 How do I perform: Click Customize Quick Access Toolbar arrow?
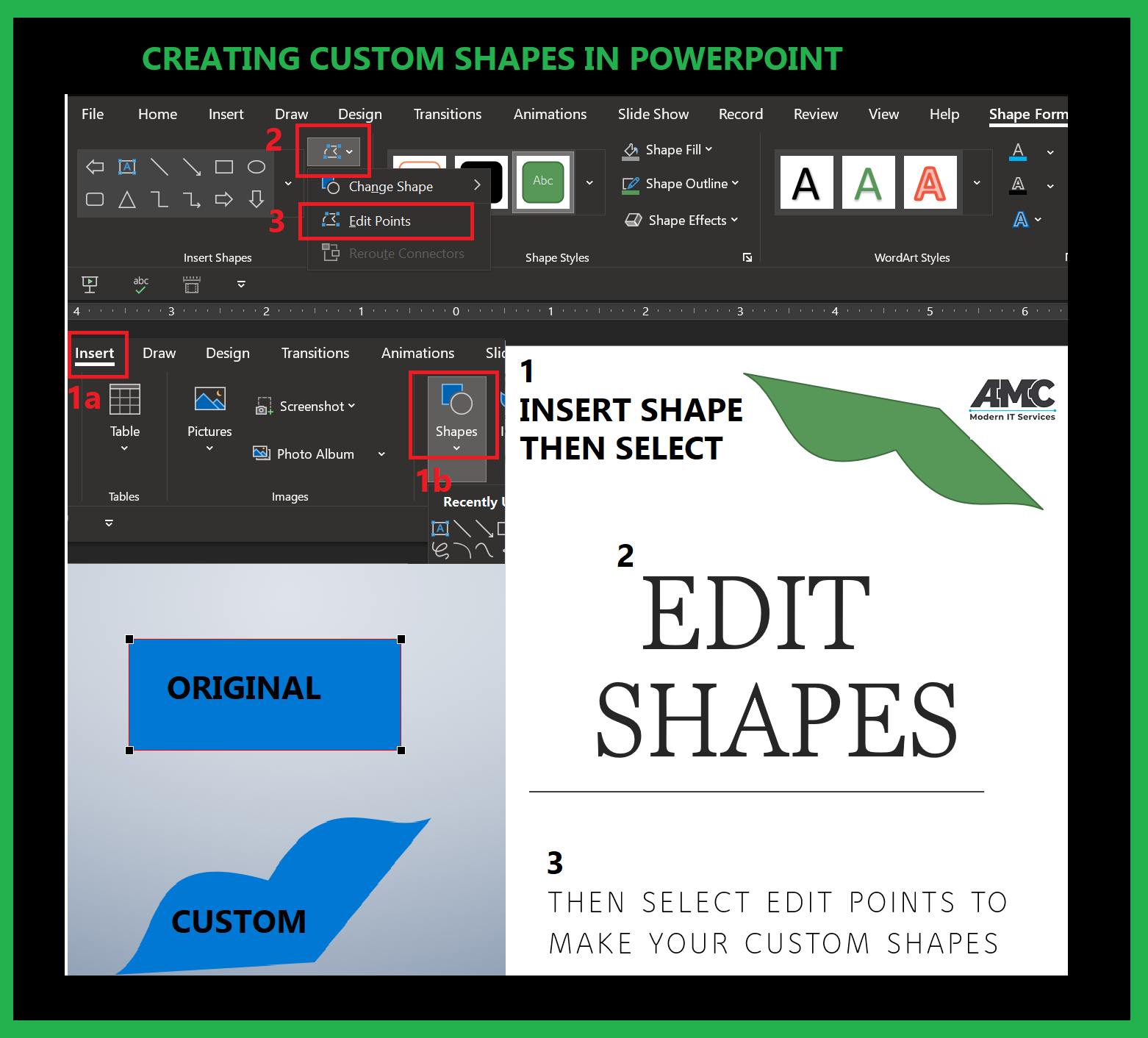point(241,284)
